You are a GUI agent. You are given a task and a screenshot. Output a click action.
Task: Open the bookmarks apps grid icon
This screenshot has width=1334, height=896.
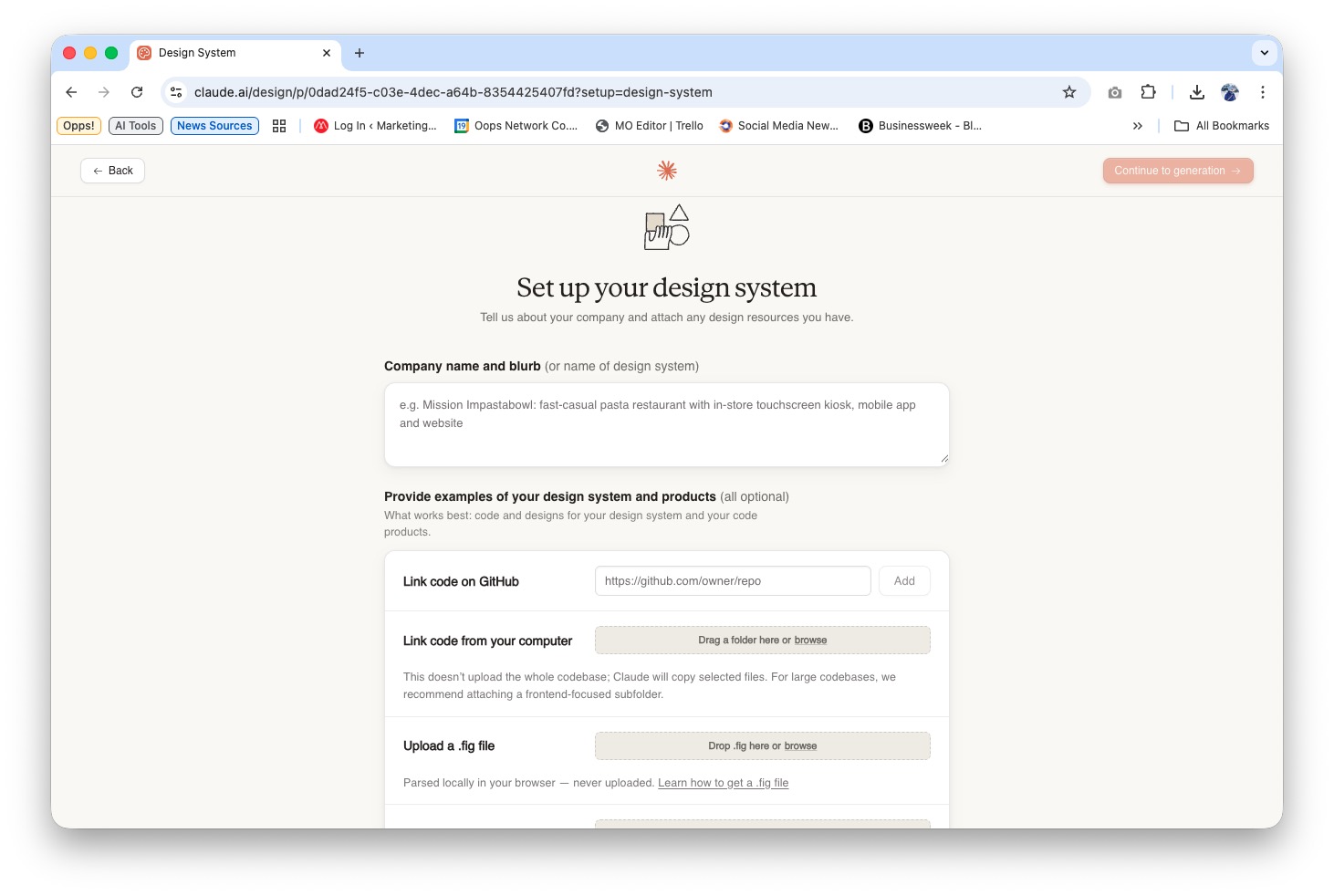(279, 126)
